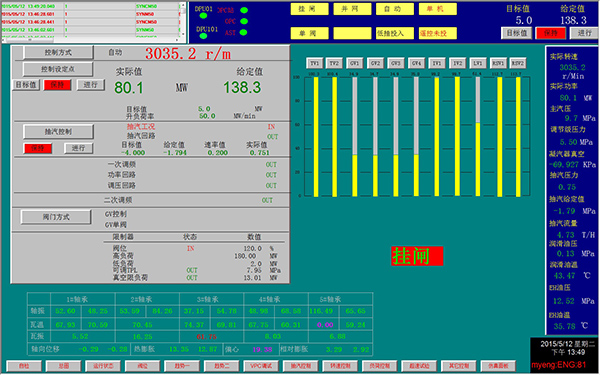The width and height of the screenshot is (600, 375).
Task: Click the large red 挂闸 indicator
Action: tap(417, 256)
